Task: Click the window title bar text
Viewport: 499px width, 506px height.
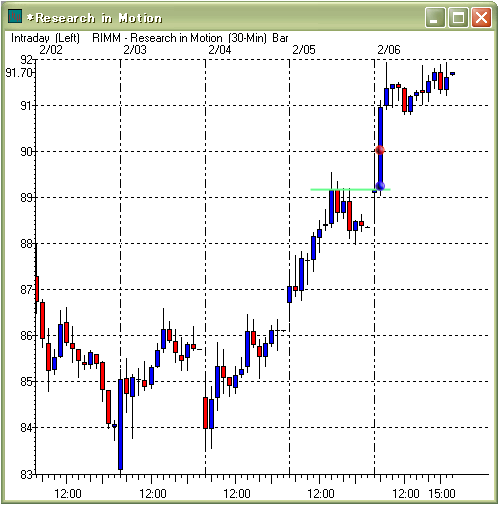Action: click(95, 18)
